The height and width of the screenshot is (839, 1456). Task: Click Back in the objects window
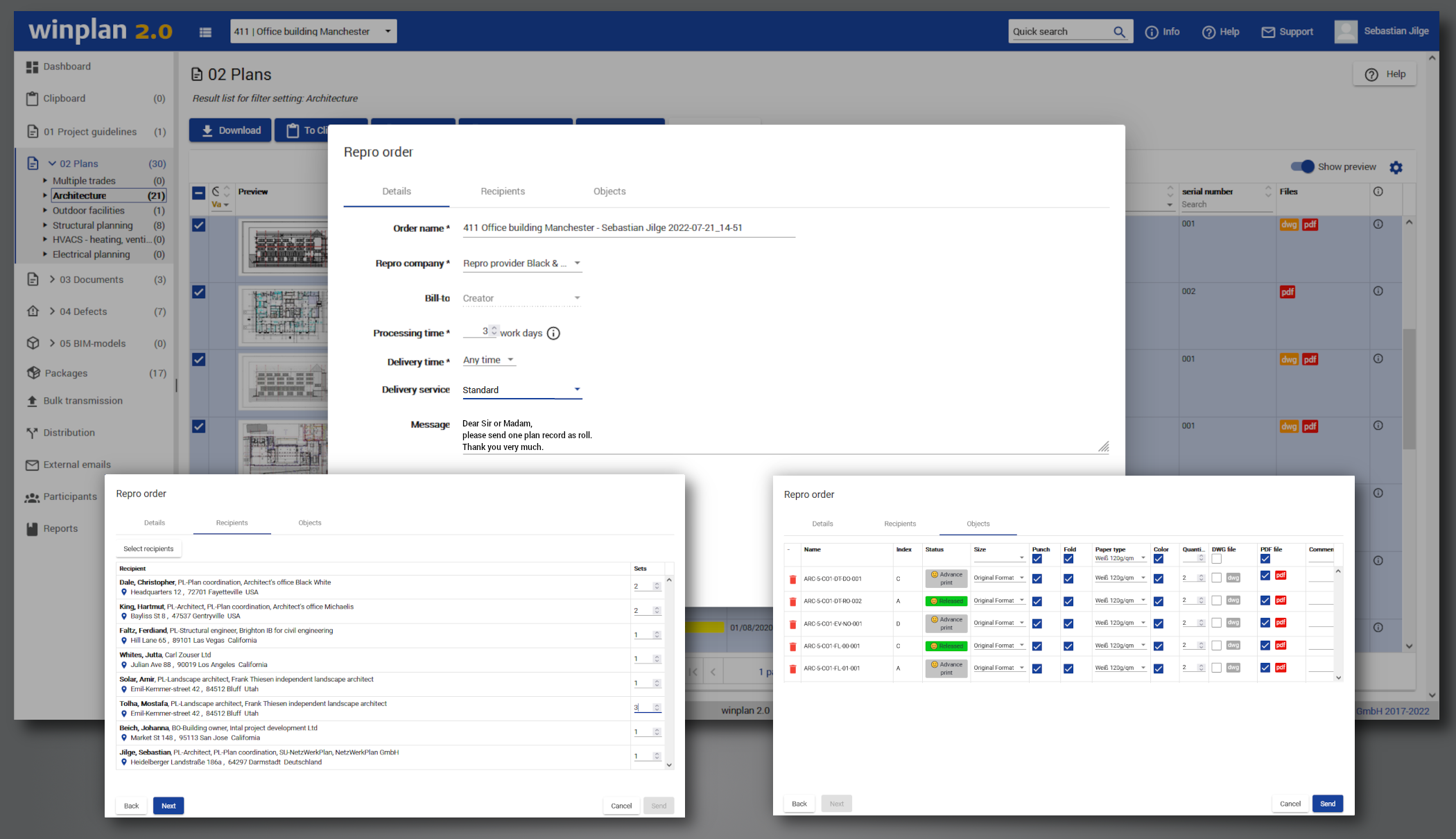click(799, 804)
